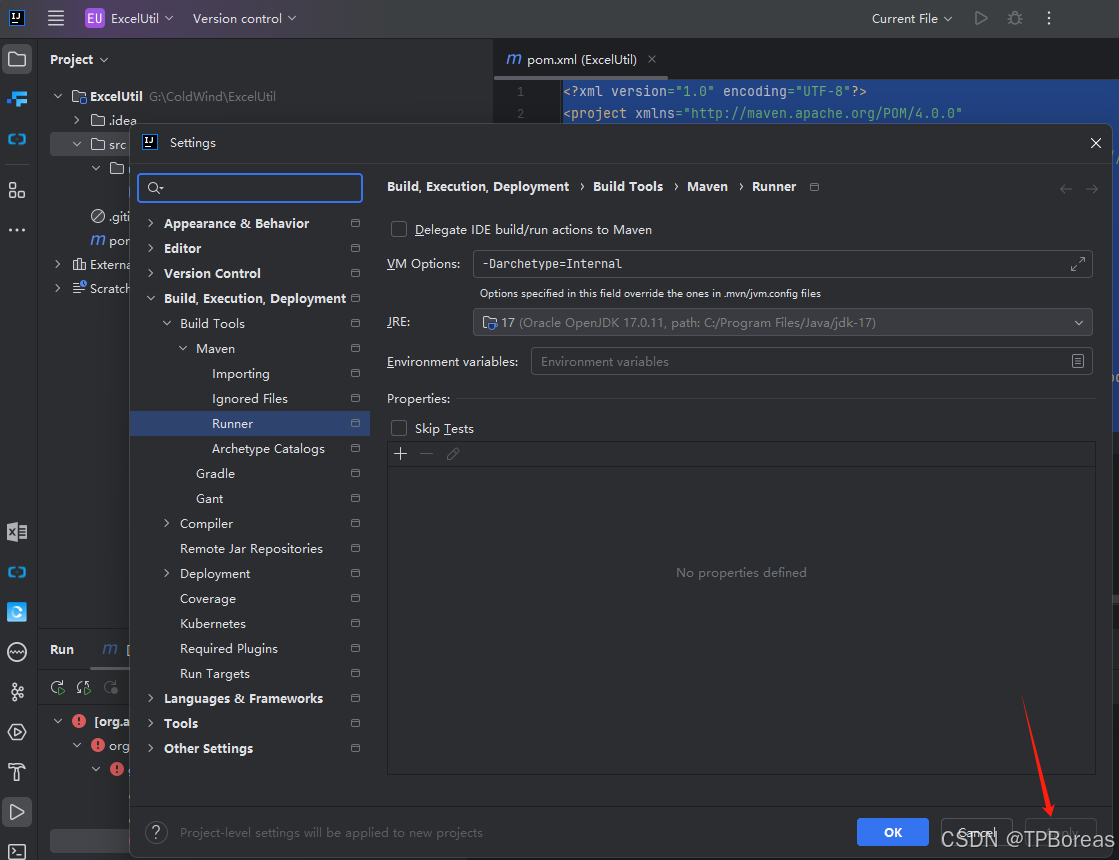Select the Importing settings page
Image resolution: width=1119 pixels, height=860 pixels.
point(240,373)
